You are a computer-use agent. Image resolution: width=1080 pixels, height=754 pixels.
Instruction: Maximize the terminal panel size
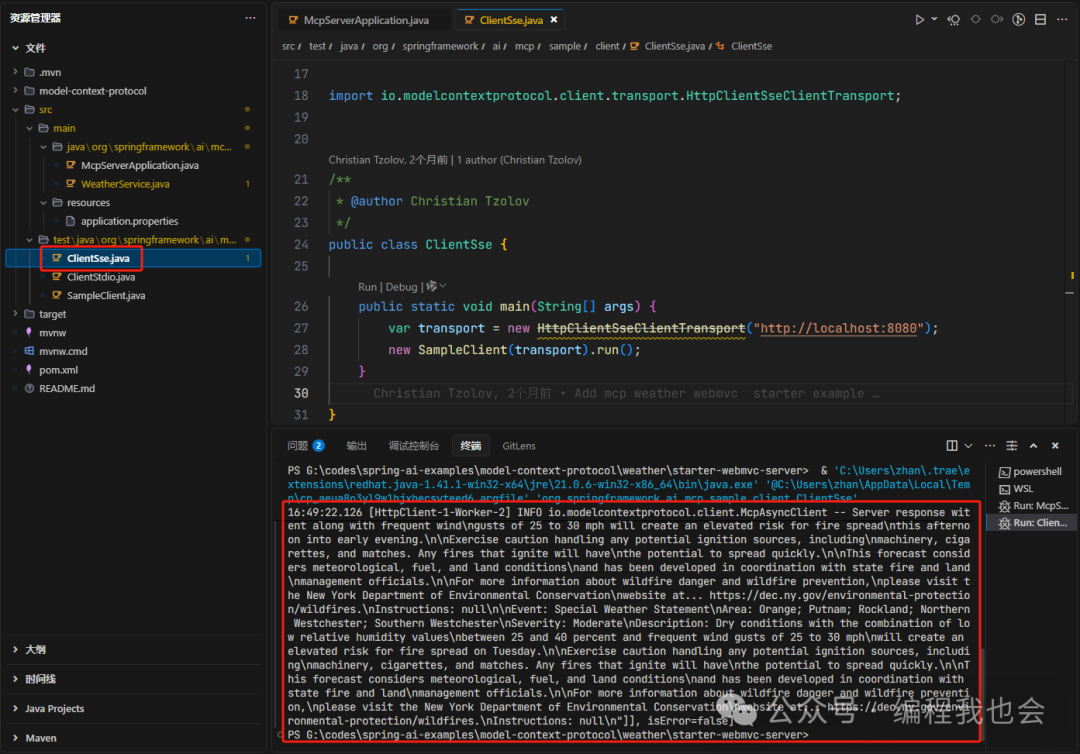pyautogui.click(x=1034, y=446)
